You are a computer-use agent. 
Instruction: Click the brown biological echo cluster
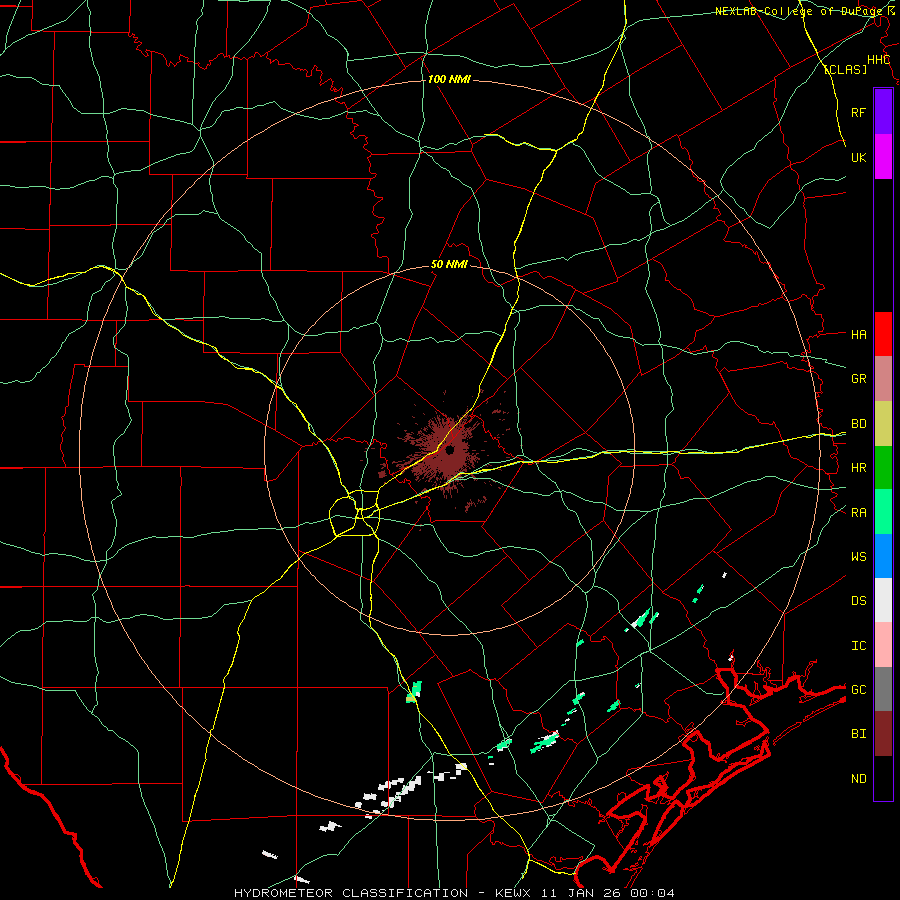[x=445, y=453]
